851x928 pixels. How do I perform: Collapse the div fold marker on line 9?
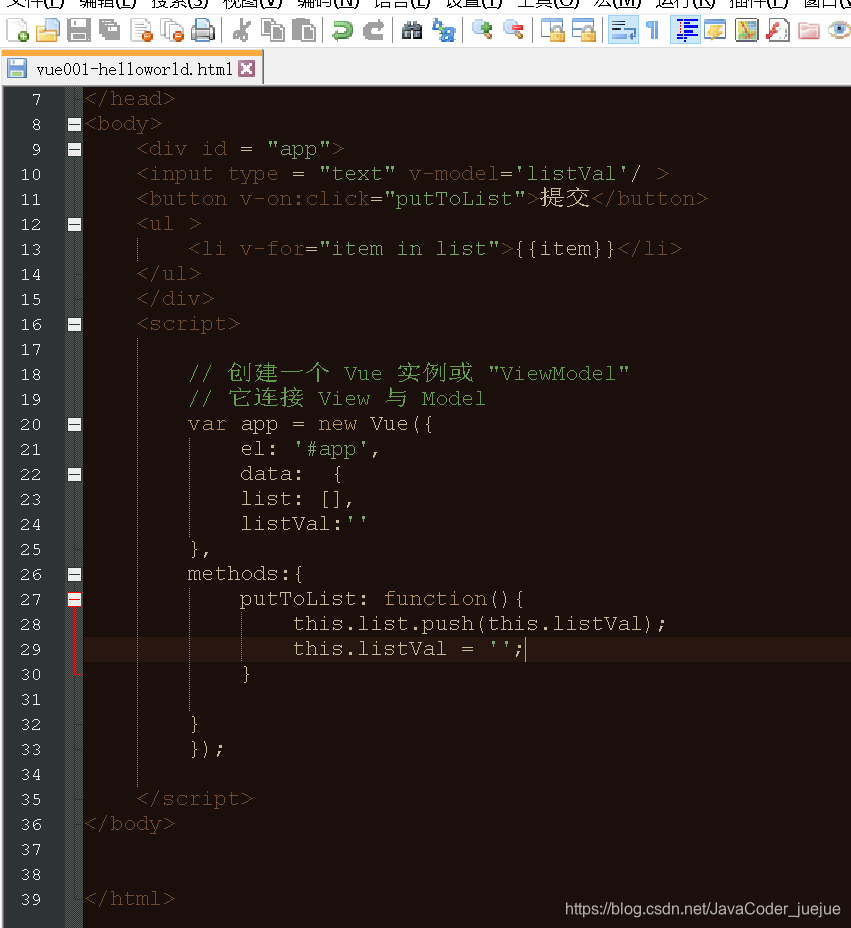(75, 149)
